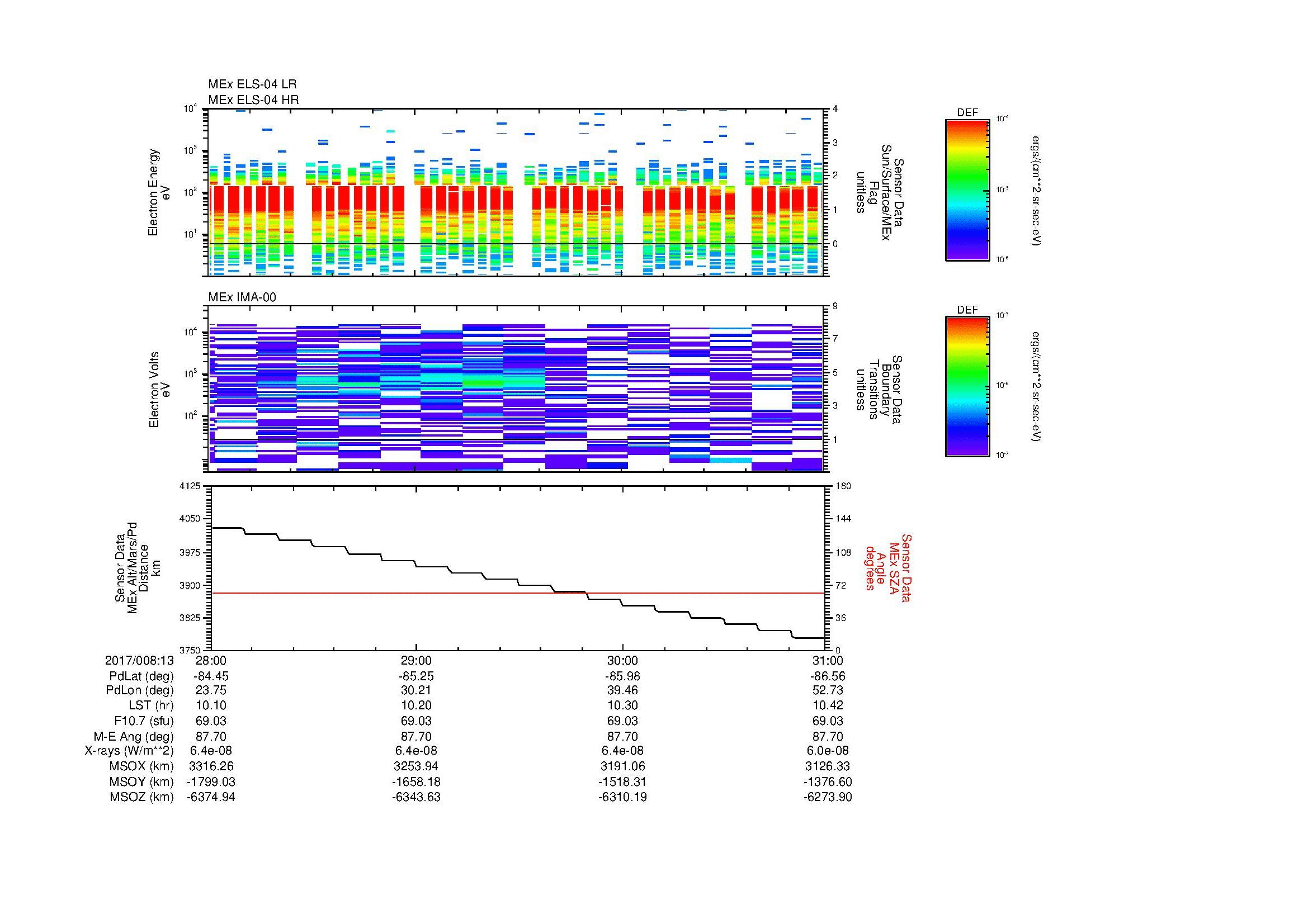
Task: Click the X-rays (W/m**2) row label
Action: [129, 751]
